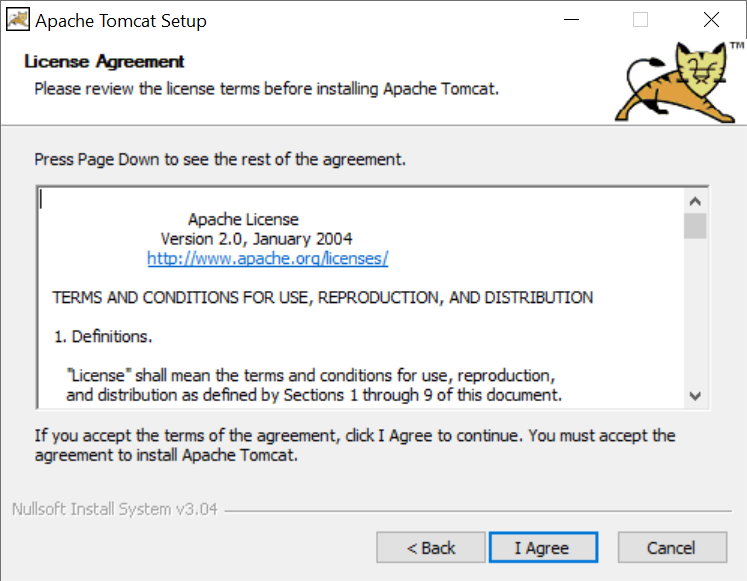Click the 'Nullsoft Install System v3.04' label

pos(114,509)
